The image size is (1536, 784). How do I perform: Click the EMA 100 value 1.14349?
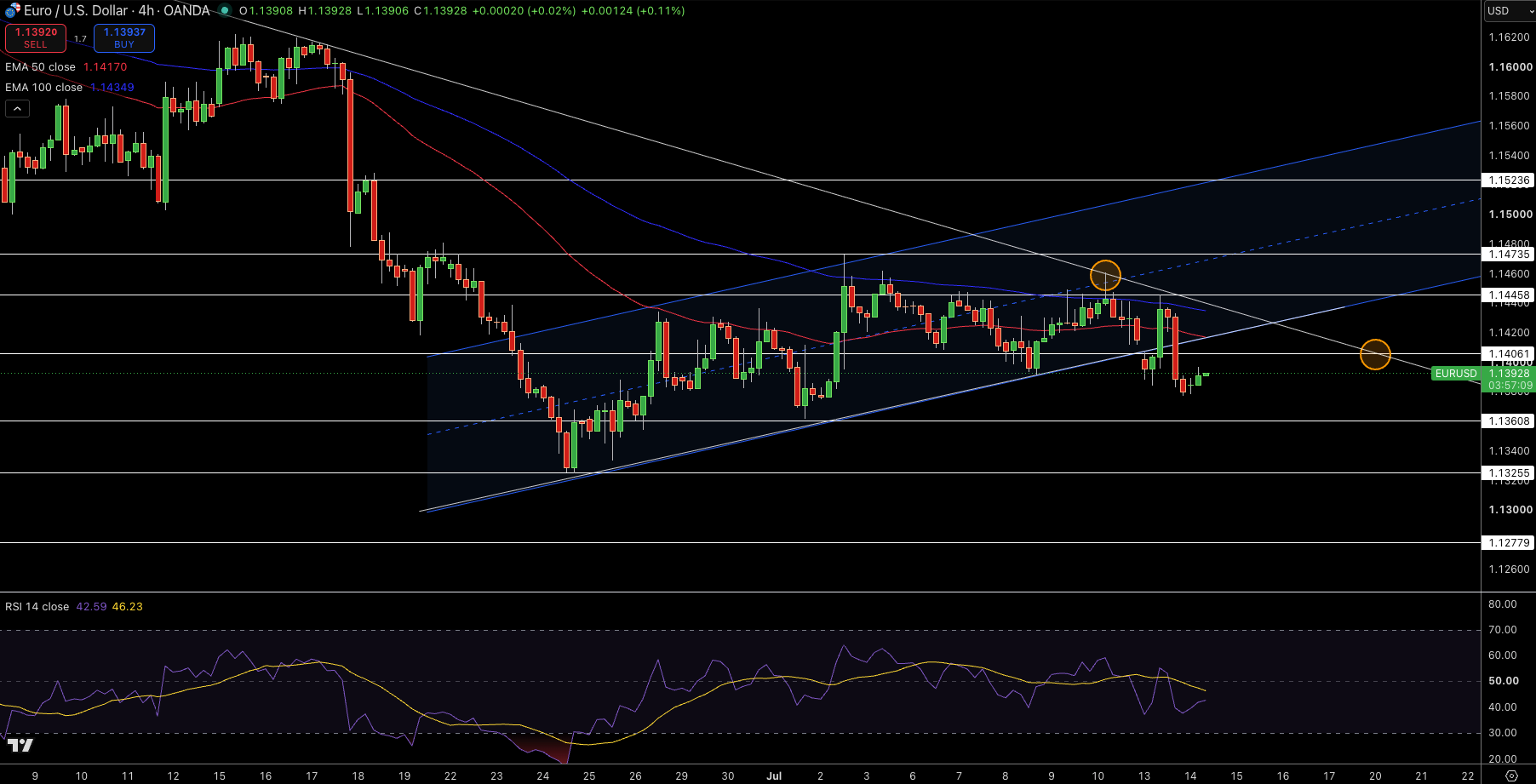pyautogui.click(x=112, y=88)
